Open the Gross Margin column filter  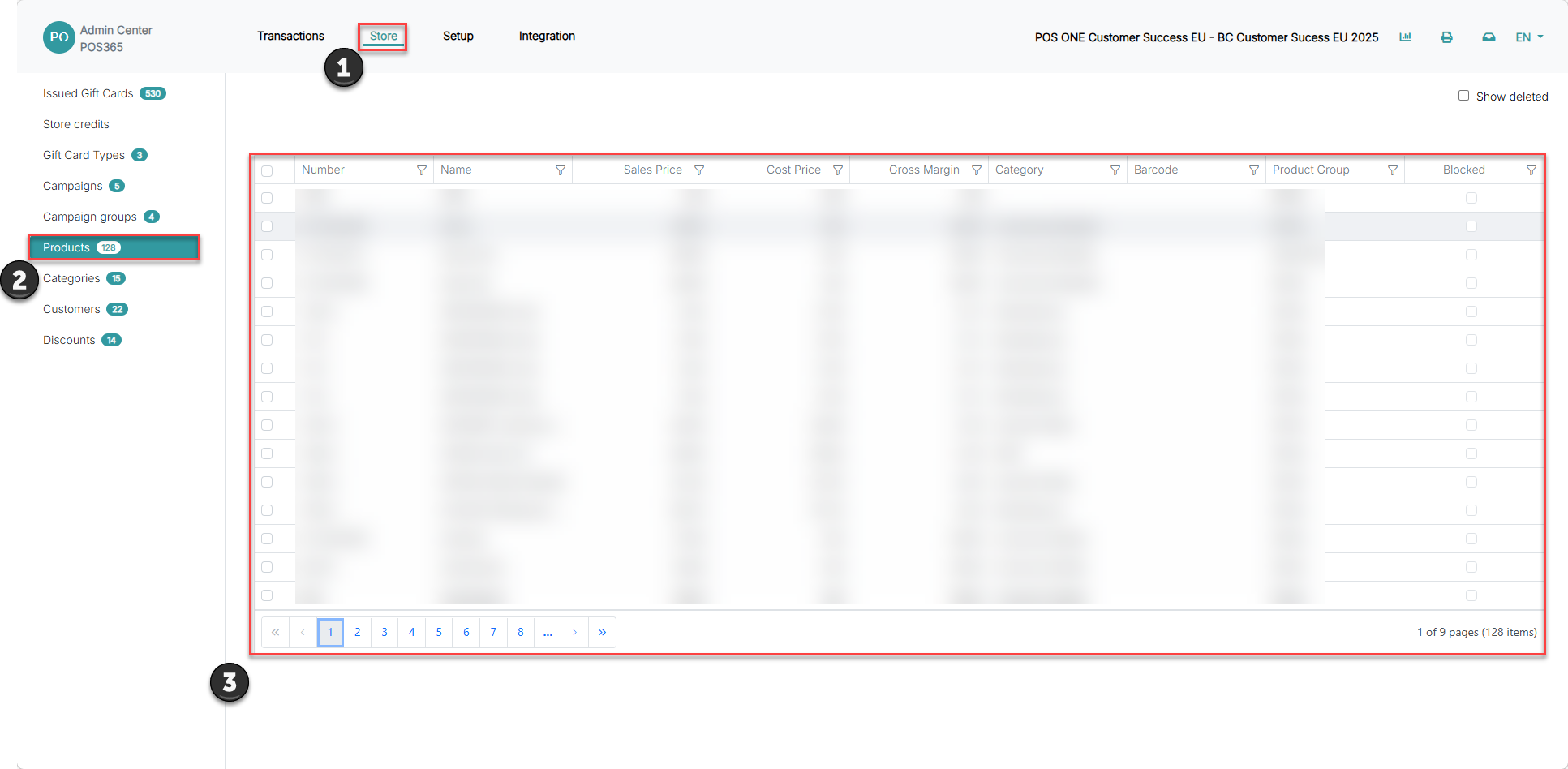(x=977, y=170)
